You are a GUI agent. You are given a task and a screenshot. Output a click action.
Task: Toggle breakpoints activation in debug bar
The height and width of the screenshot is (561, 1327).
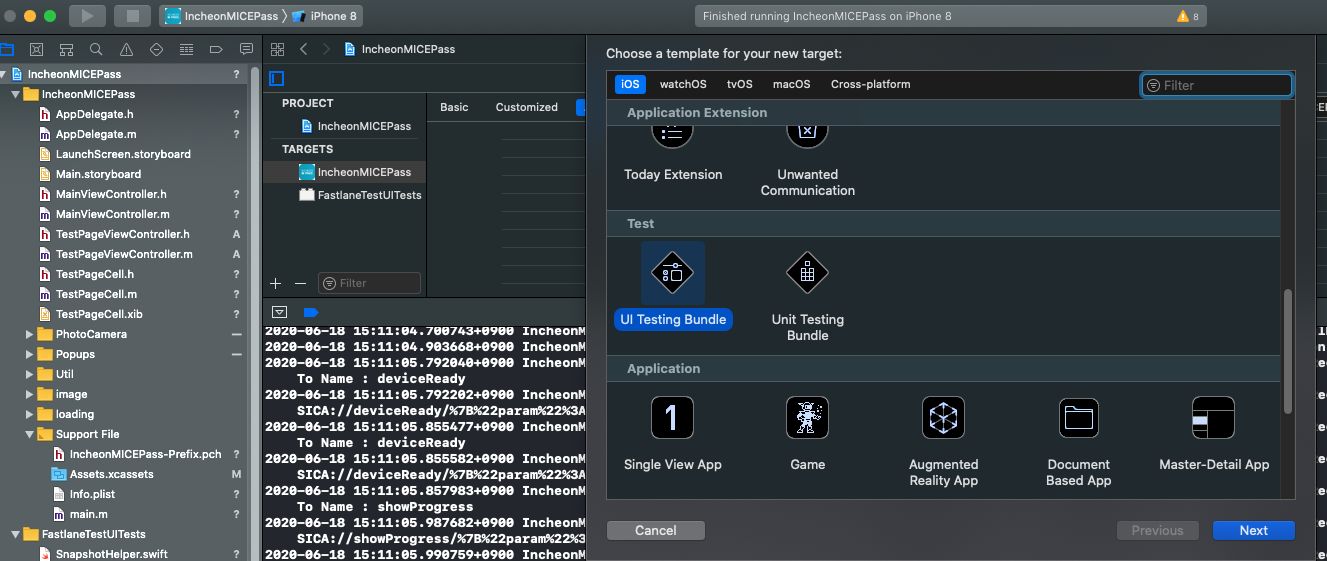(310, 312)
